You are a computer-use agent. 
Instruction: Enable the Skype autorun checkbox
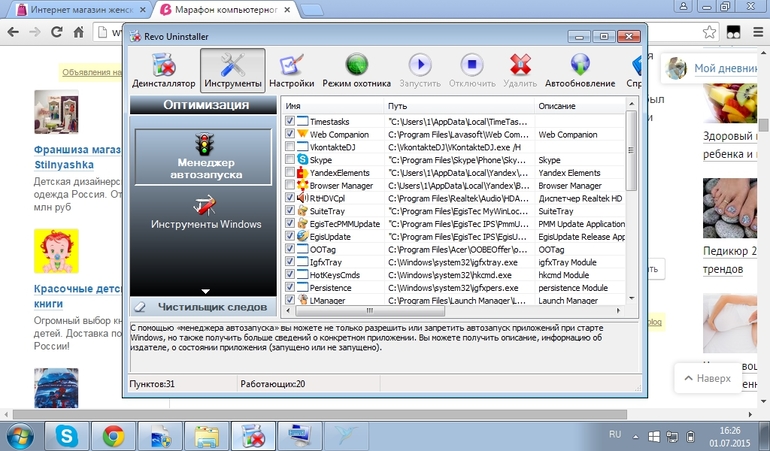tap(290, 159)
